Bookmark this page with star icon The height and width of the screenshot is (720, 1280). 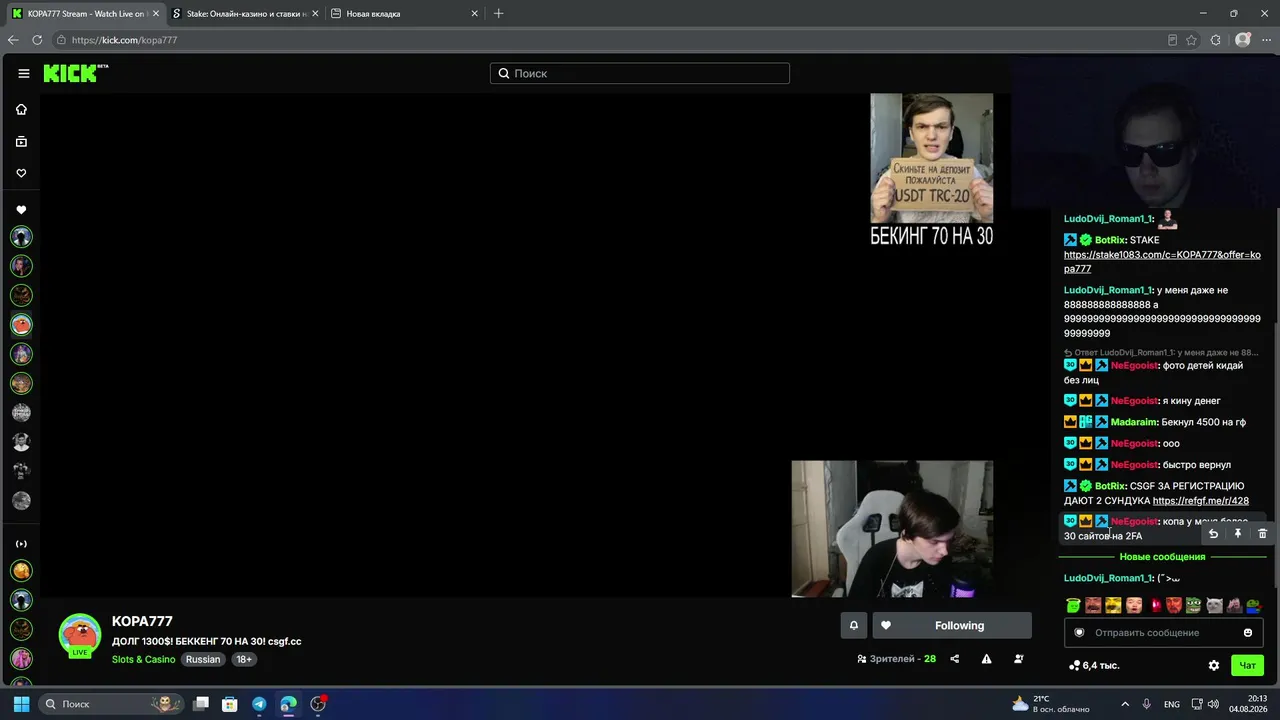tap(1192, 40)
